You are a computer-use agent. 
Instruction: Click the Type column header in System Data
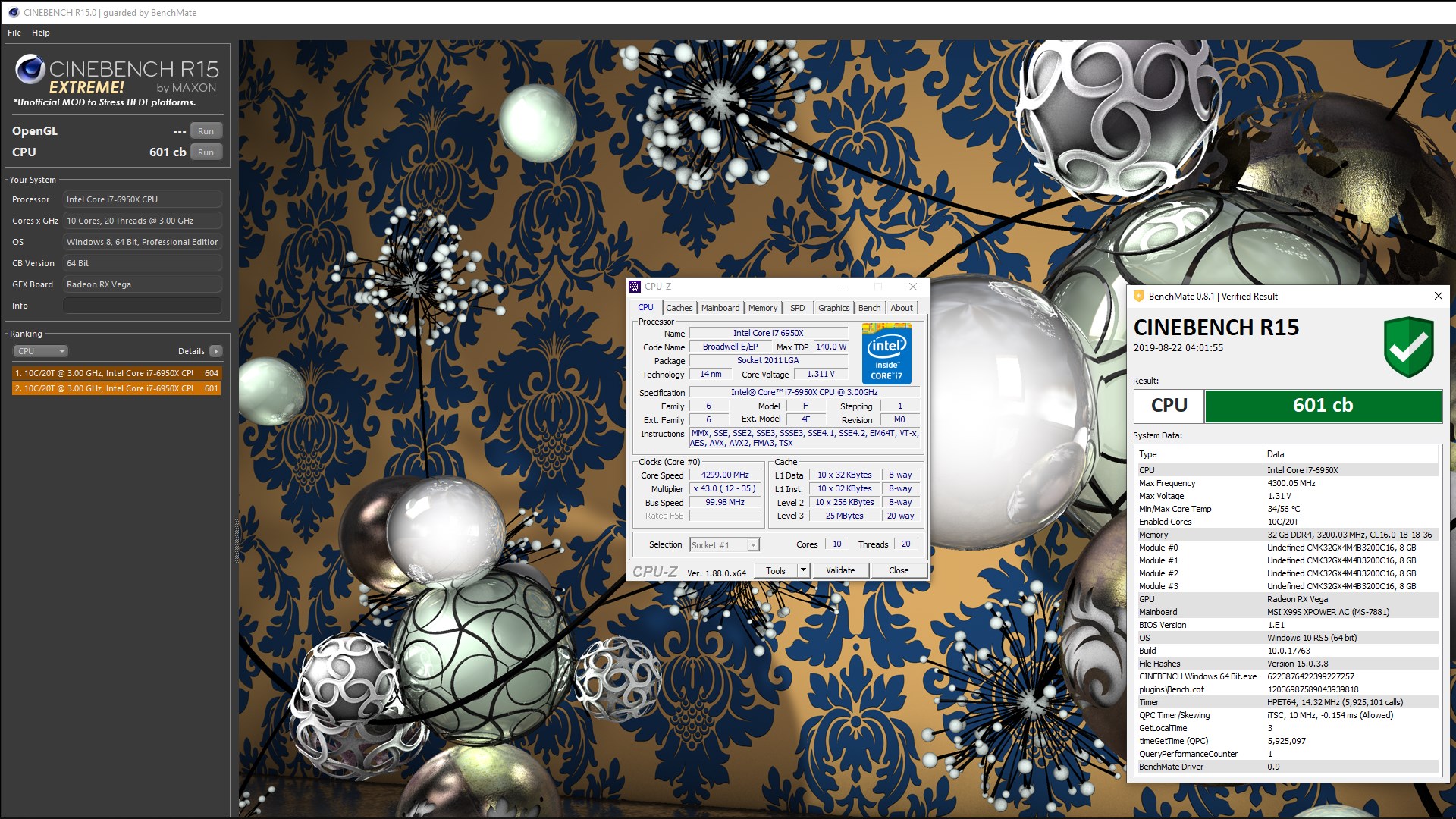[x=1198, y=454]
